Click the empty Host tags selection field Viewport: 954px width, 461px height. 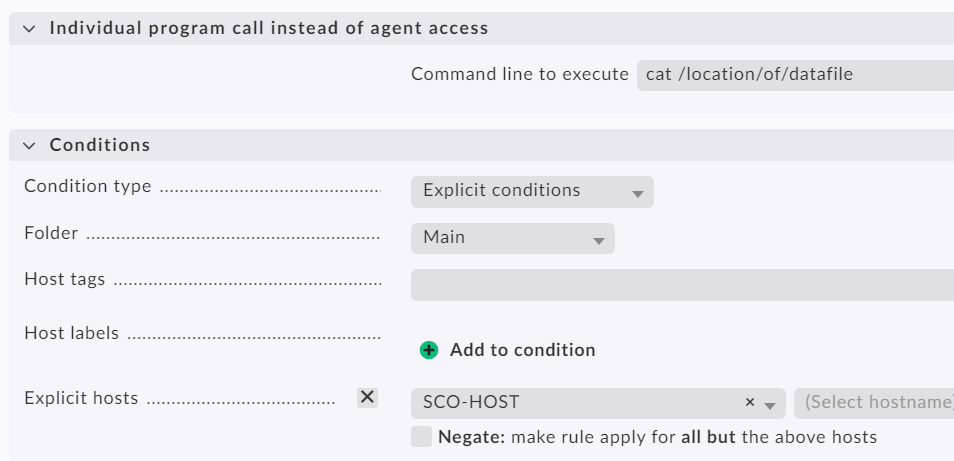(682, 285)
